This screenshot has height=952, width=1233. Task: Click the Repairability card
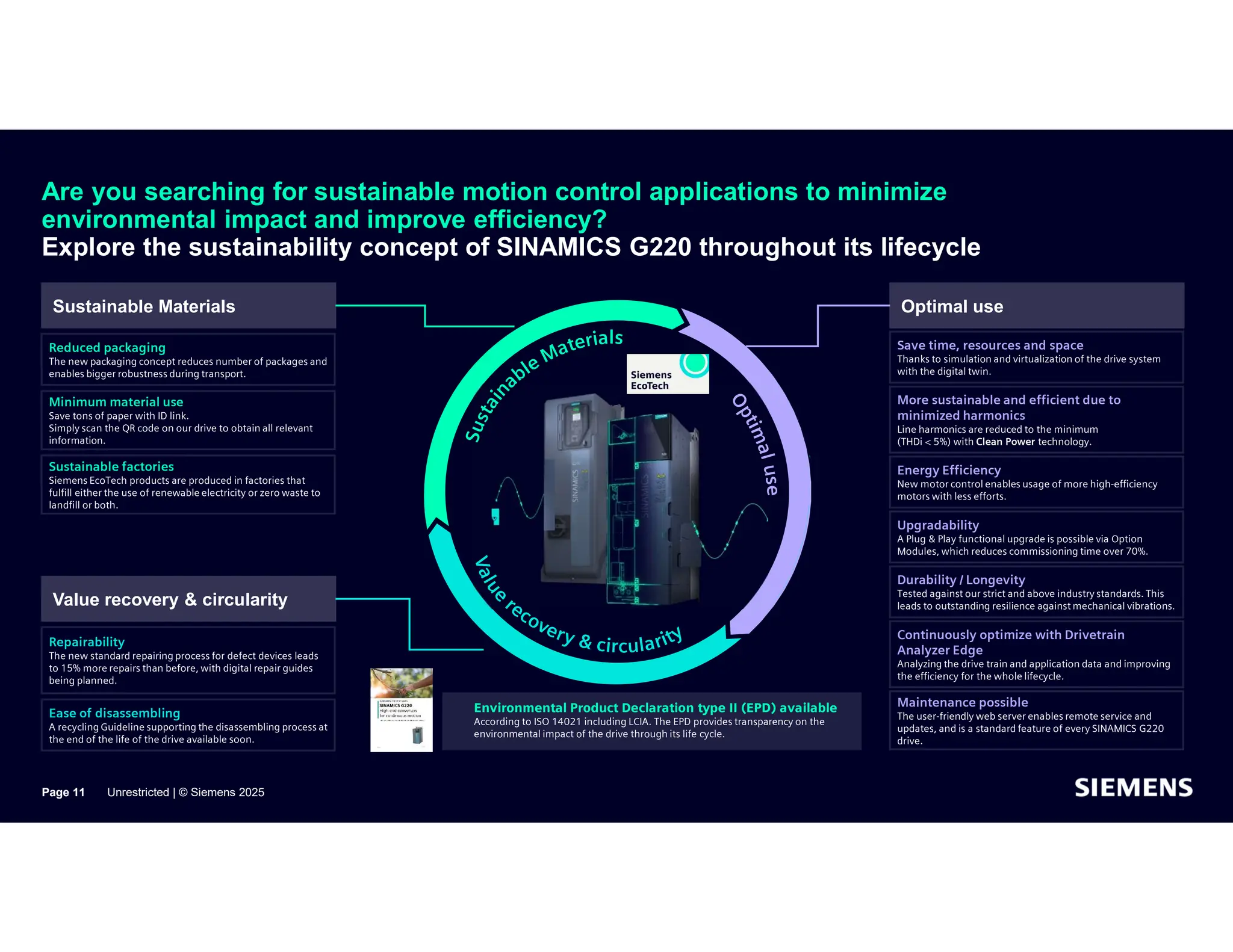188,660
